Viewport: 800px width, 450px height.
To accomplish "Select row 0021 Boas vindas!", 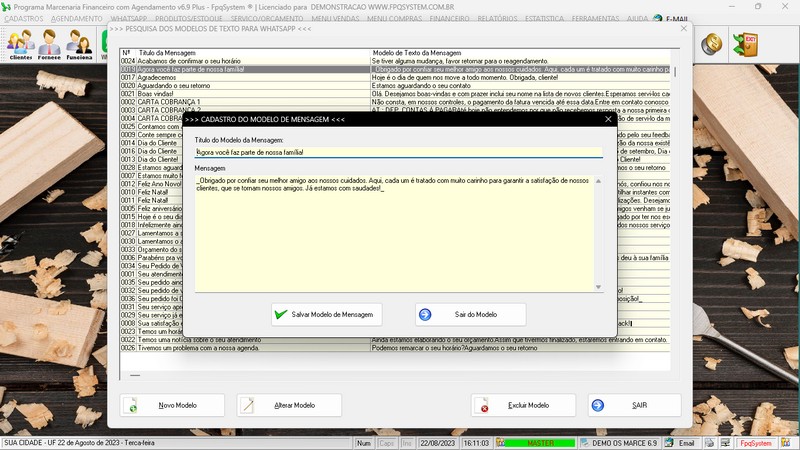I will coord(395,93).
